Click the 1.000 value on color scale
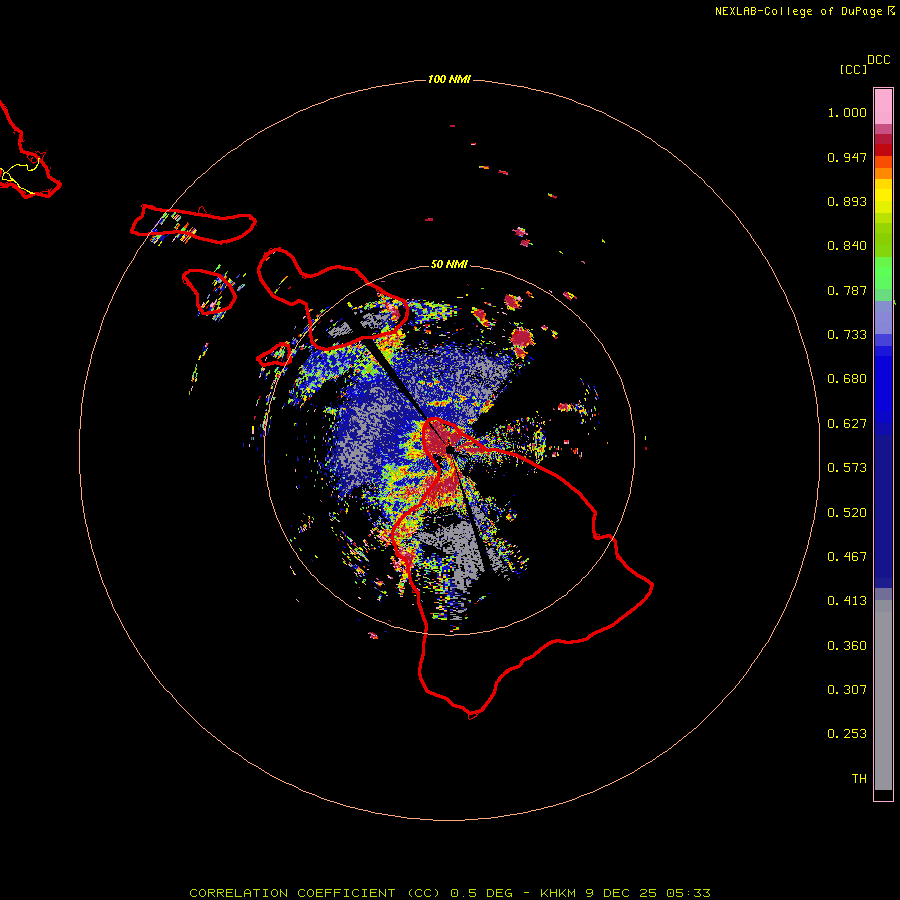 847,112
